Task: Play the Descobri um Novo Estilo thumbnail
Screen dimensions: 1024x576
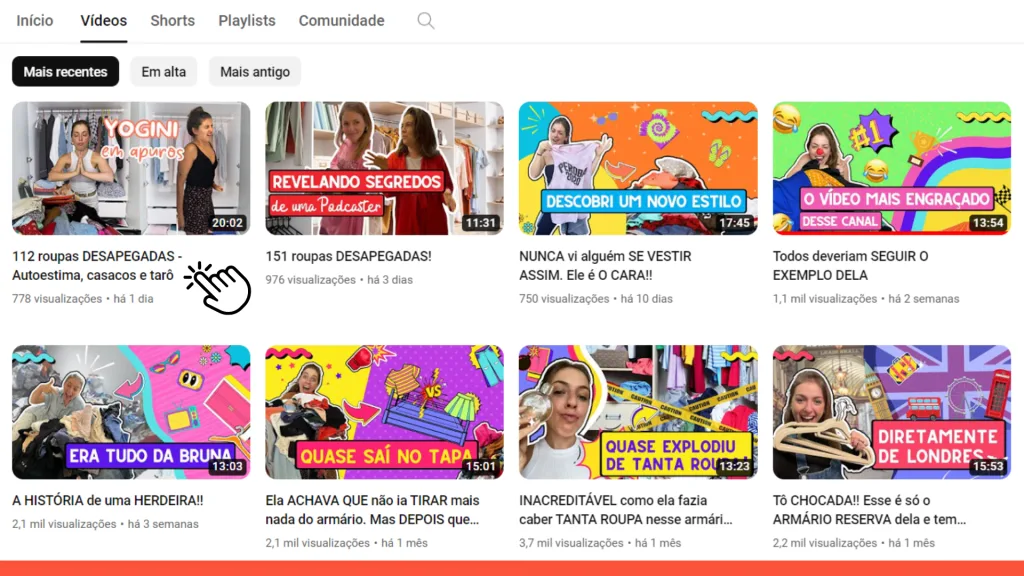Action: pos(638,168)
